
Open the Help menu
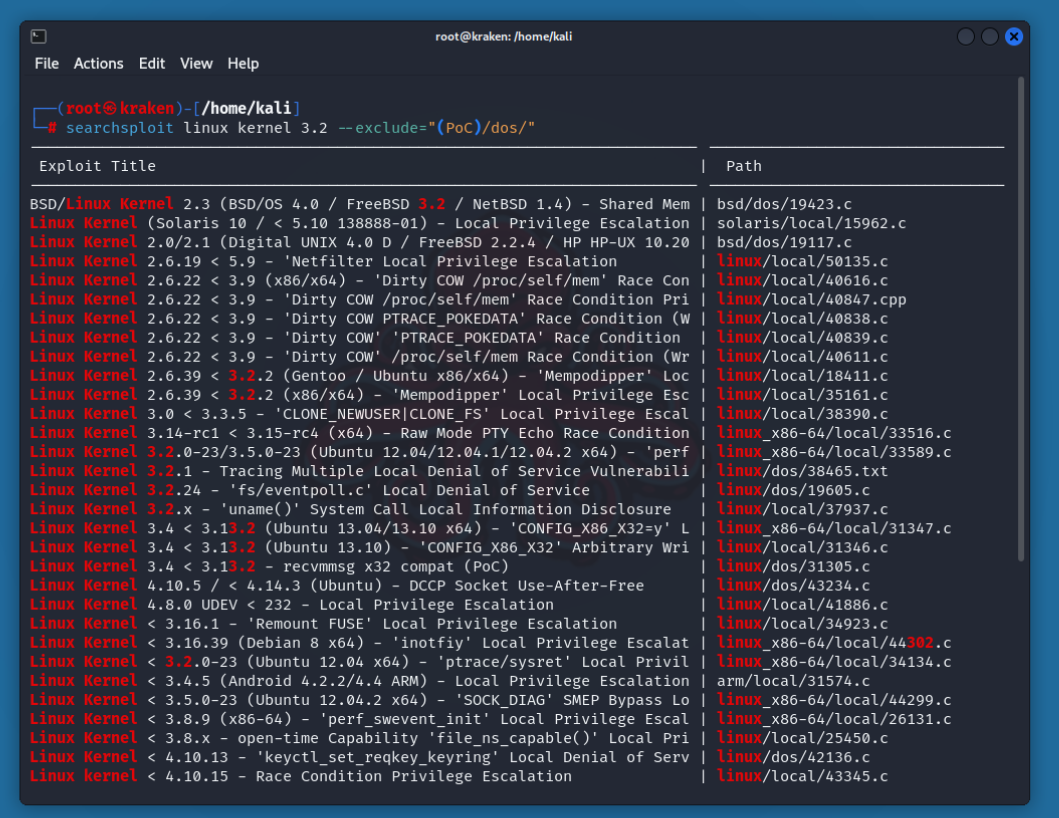tap(243, 63)
